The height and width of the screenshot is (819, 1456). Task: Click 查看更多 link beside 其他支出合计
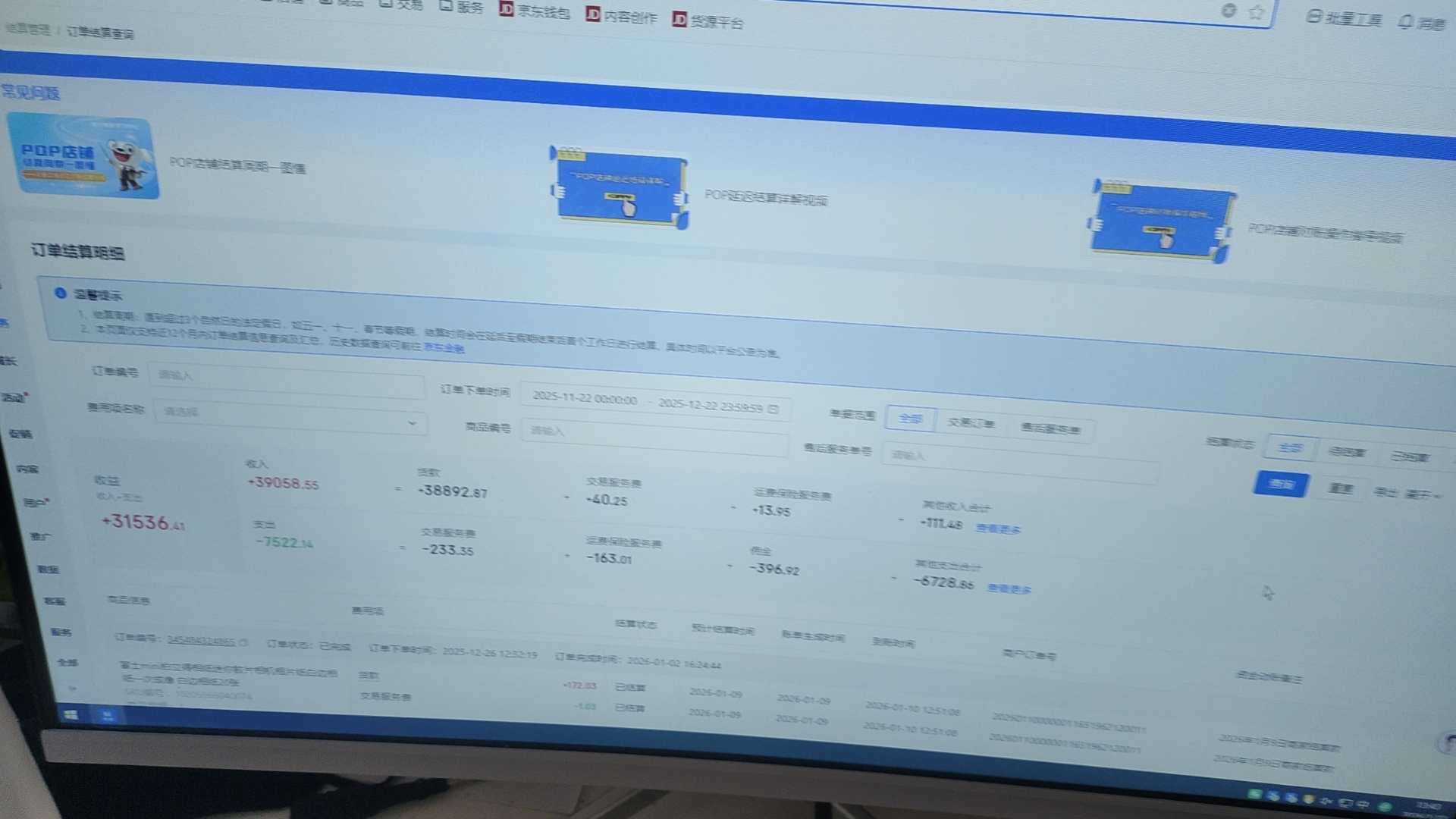(1009, 588)
